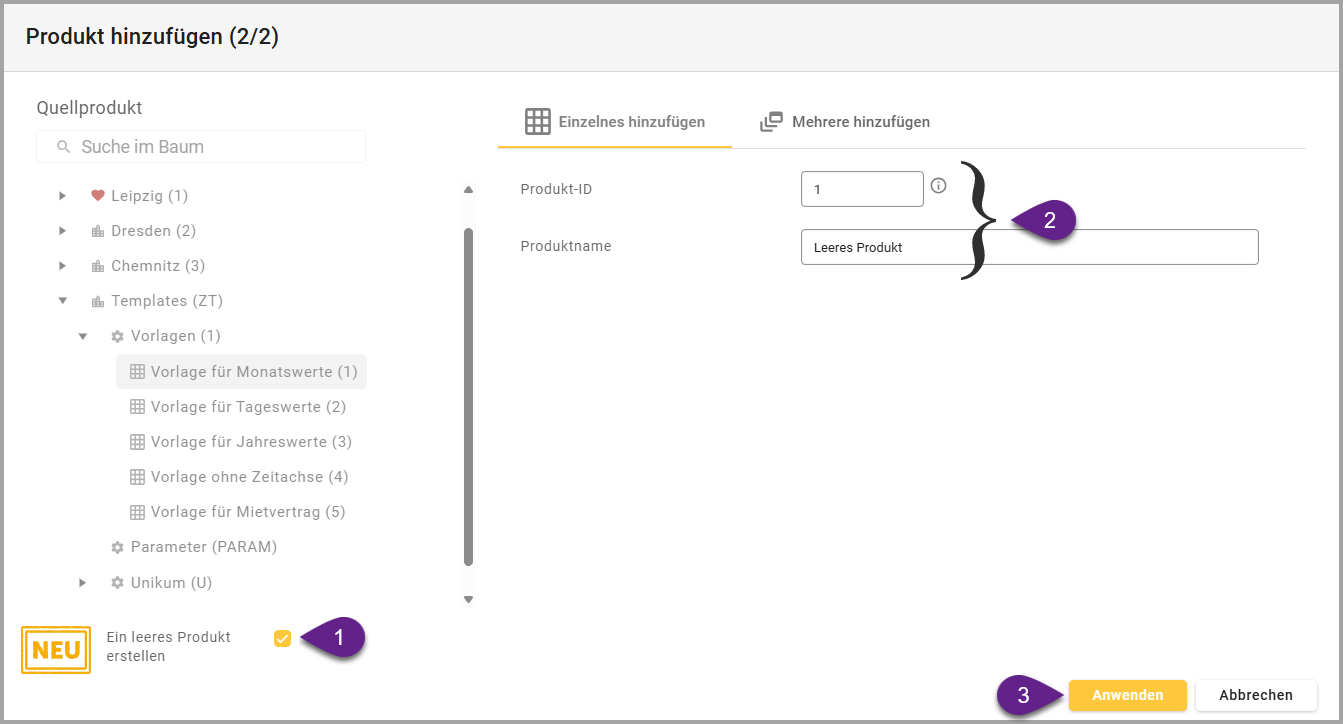This screenshot has height=724, width=1343.
Task: Click the tree scrollbar up arrow
Action: point(468,189)
